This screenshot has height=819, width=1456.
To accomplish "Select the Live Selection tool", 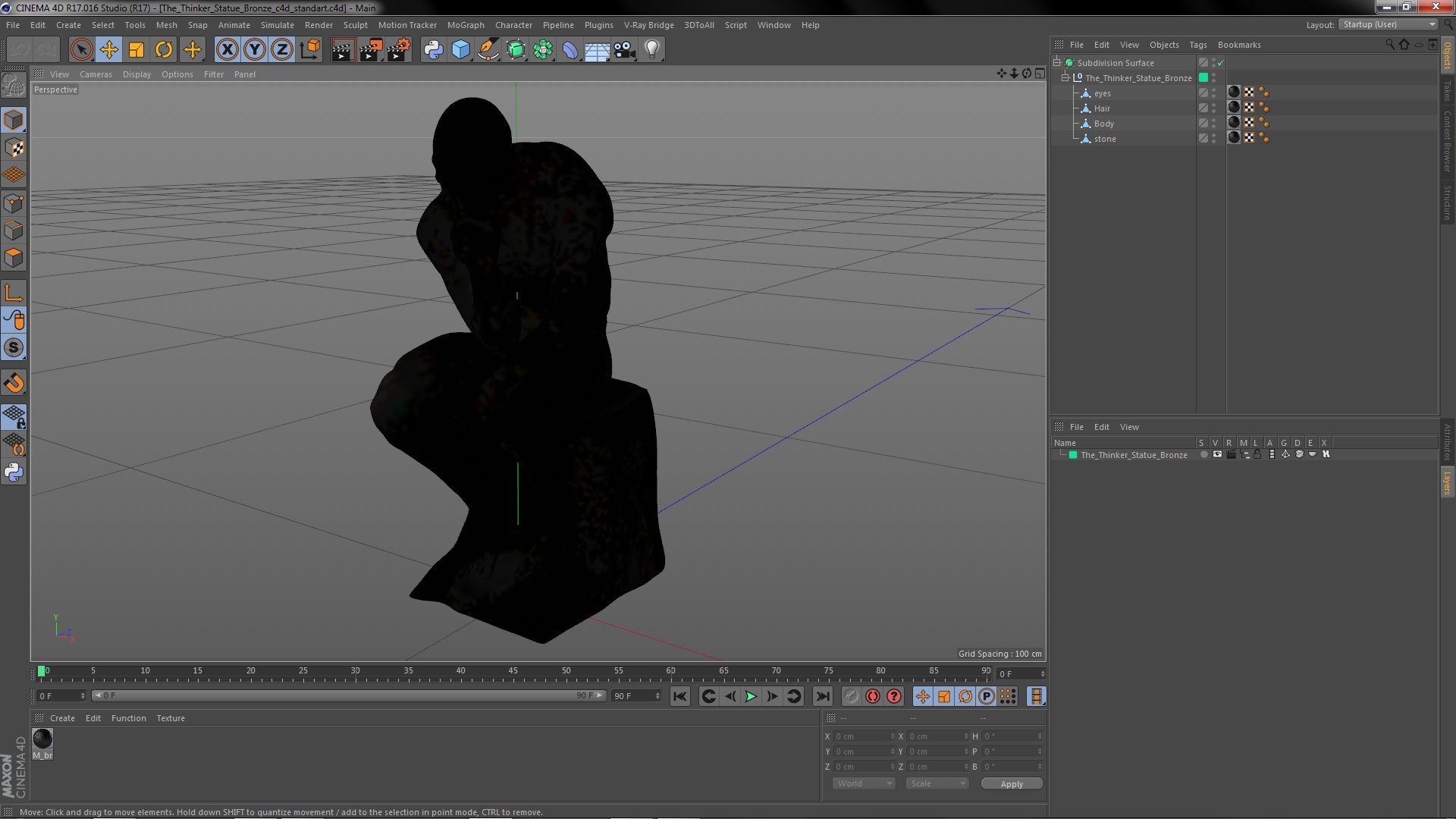I will tap(81, 50).
